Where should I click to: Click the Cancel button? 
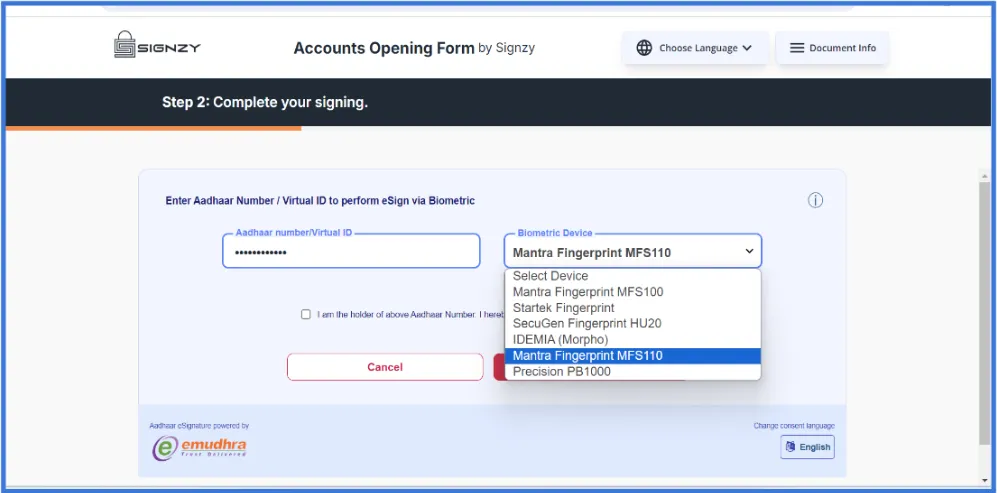click(385, 367)
